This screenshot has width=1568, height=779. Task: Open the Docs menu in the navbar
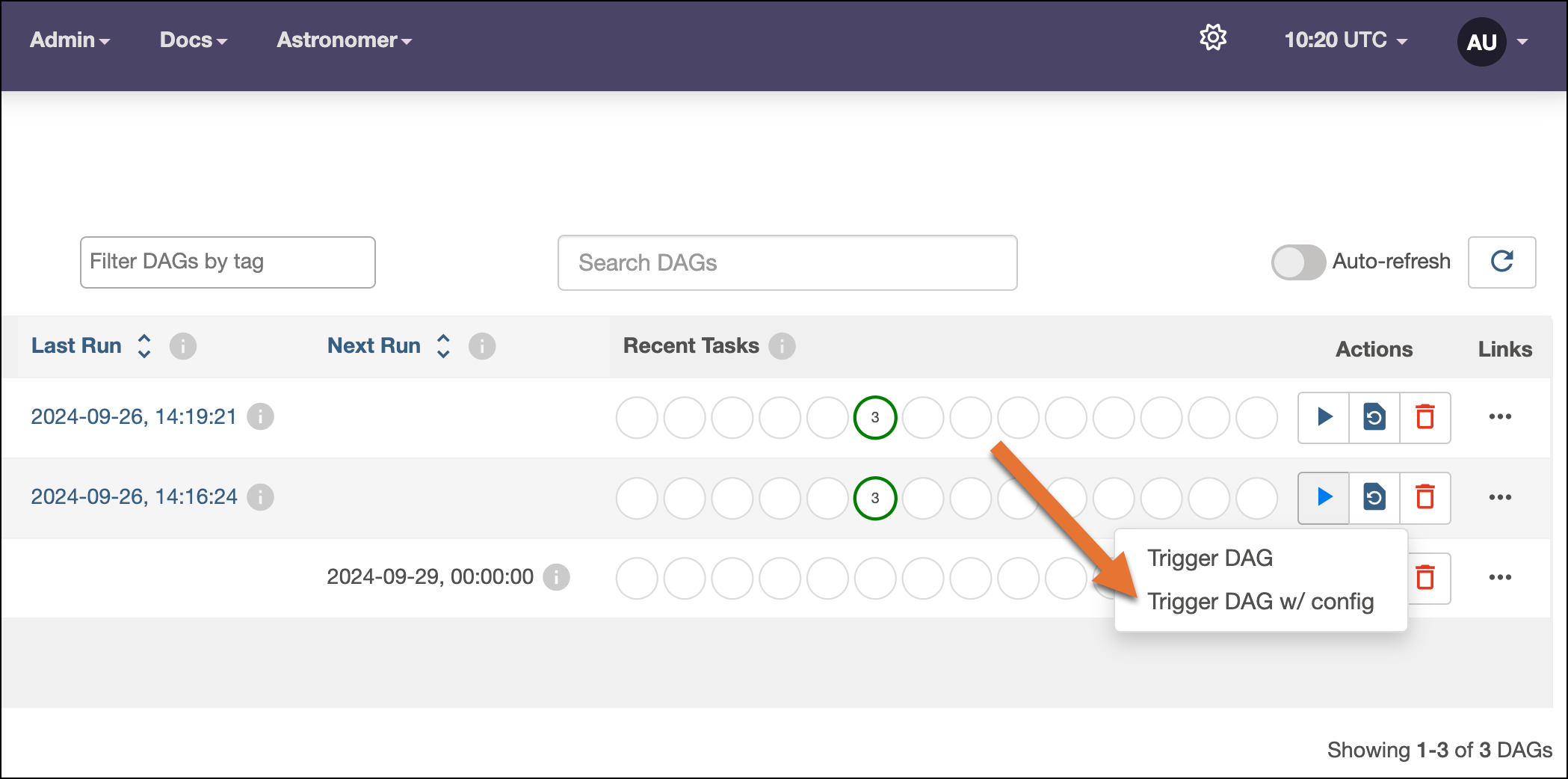pyautogui.click(x=192, y=40)
